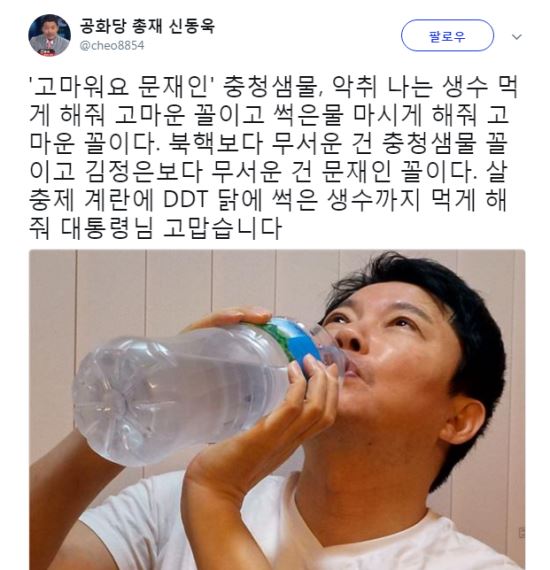This screenshot has height=570, width=550.
Task: Open the display name 공화당 총재 신동욱
Action: click(x=147, y=27)
